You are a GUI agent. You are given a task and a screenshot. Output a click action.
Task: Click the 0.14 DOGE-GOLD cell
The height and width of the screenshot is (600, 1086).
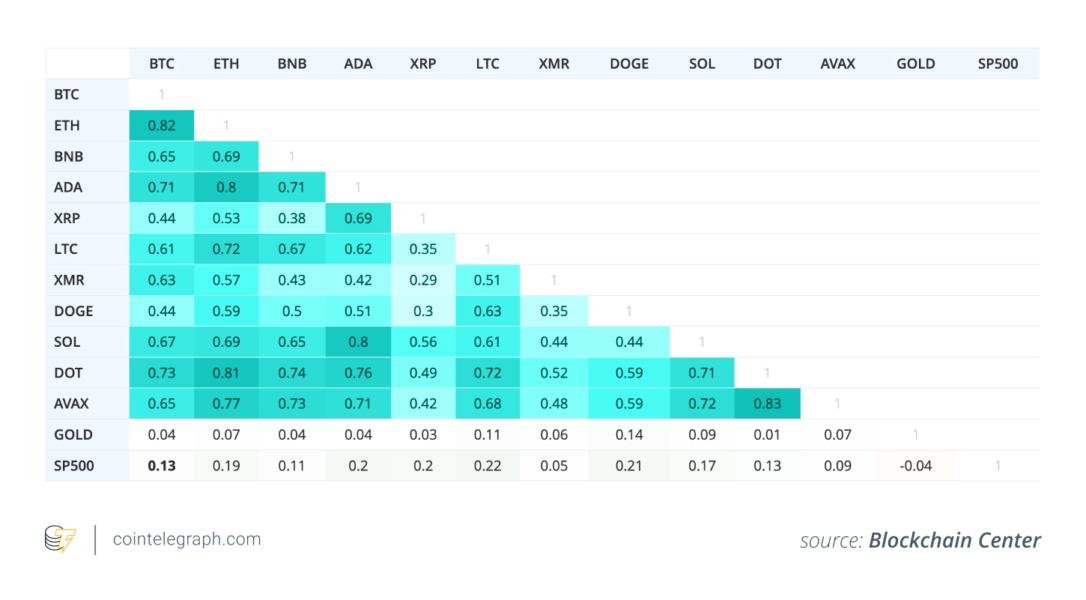[629, 435]
